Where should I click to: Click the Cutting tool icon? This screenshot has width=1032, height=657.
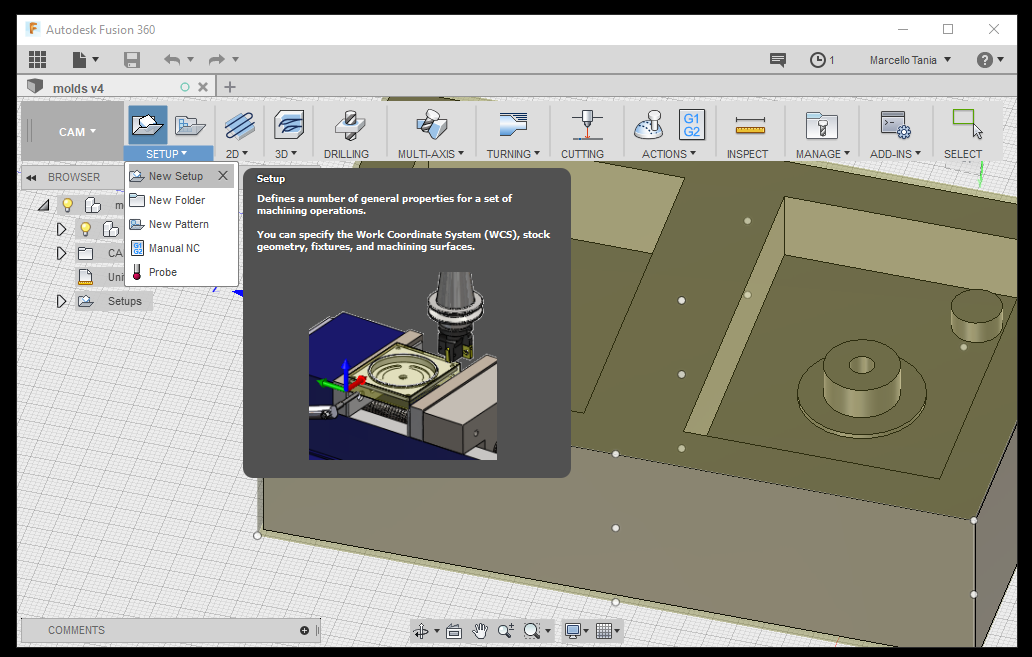tap(586, 124)
